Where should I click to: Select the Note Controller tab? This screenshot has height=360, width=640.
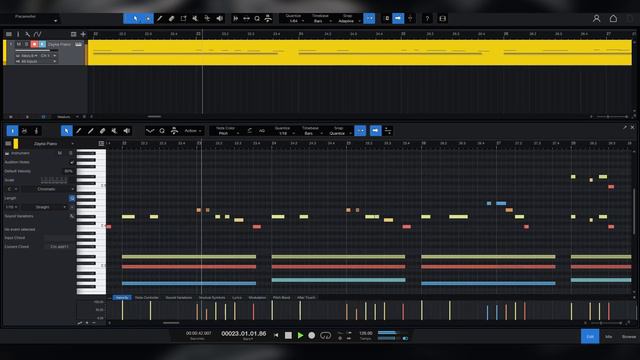(147, 298)
